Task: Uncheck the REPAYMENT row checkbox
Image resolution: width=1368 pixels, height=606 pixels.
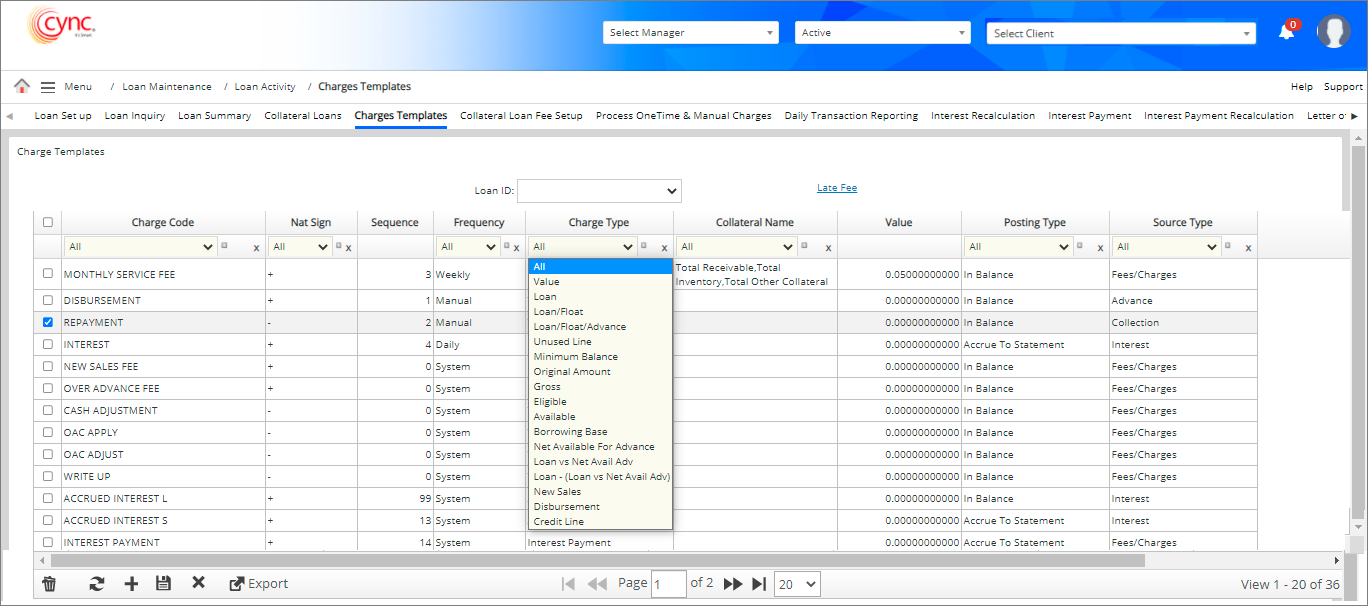Action: click(48, 323)
